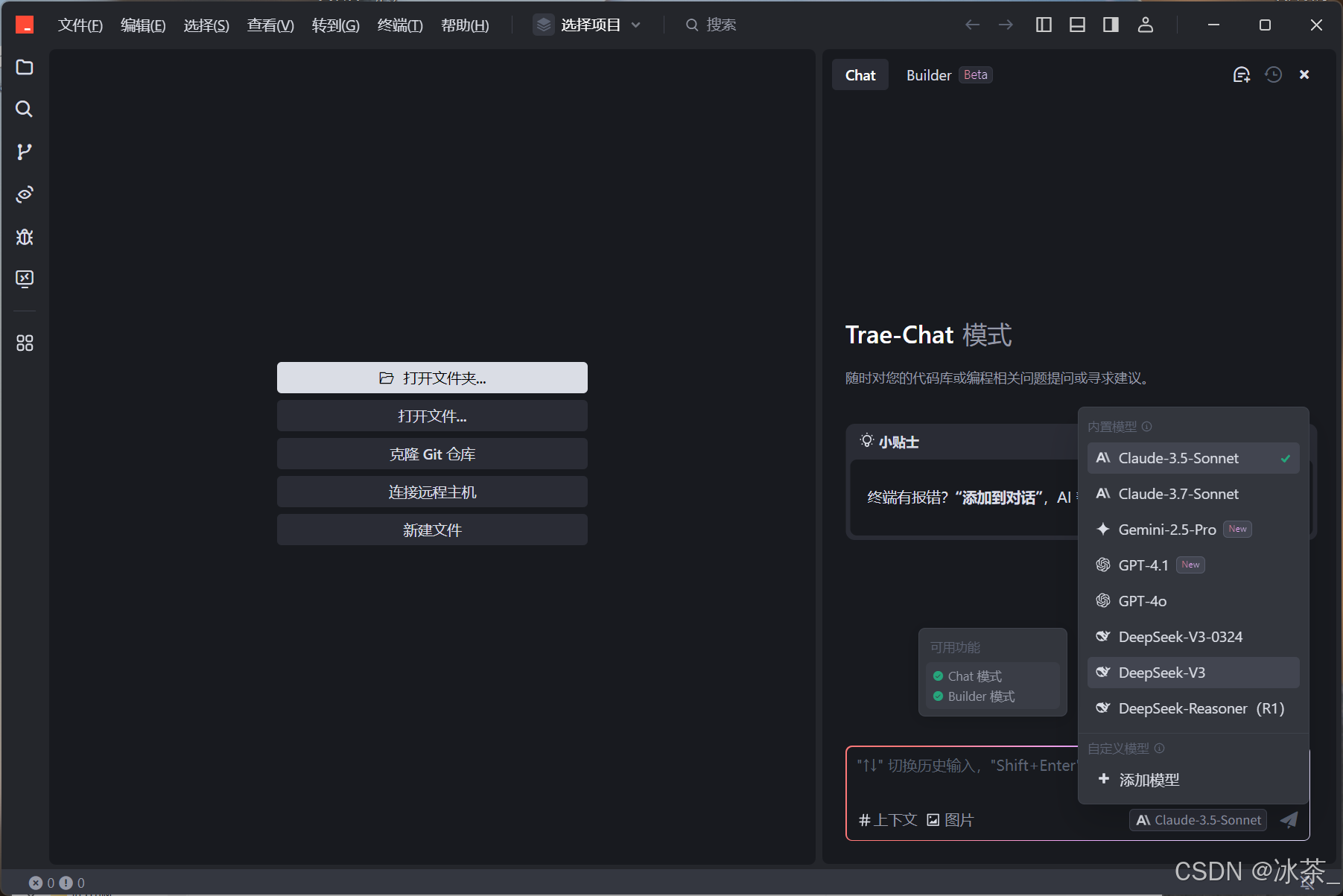Toggle the primary sidebar layout
The height and width of the screenshot is (896, 1343).
coord(1044,25)
